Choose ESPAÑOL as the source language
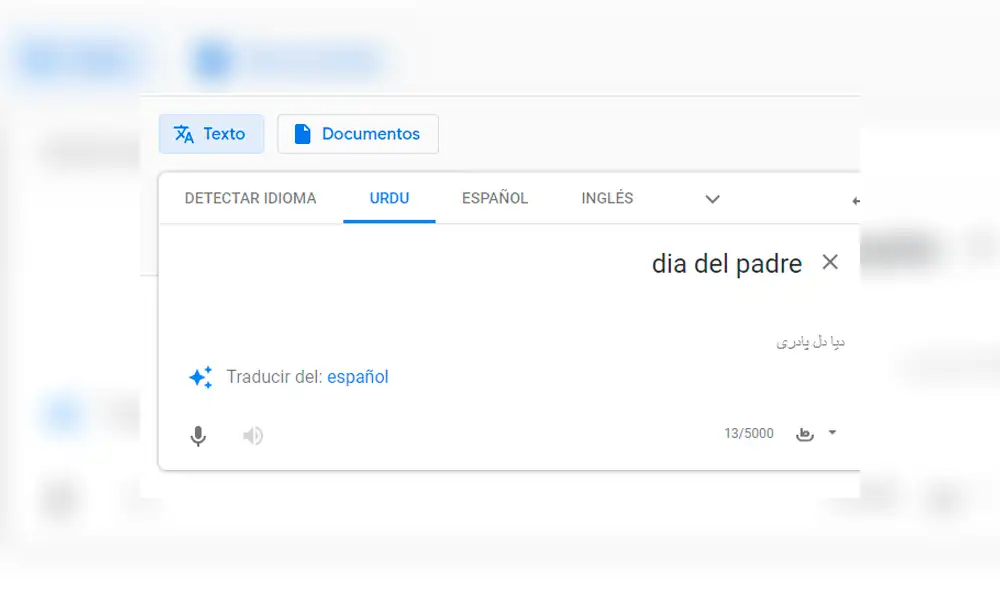 (x=494, y=198)
